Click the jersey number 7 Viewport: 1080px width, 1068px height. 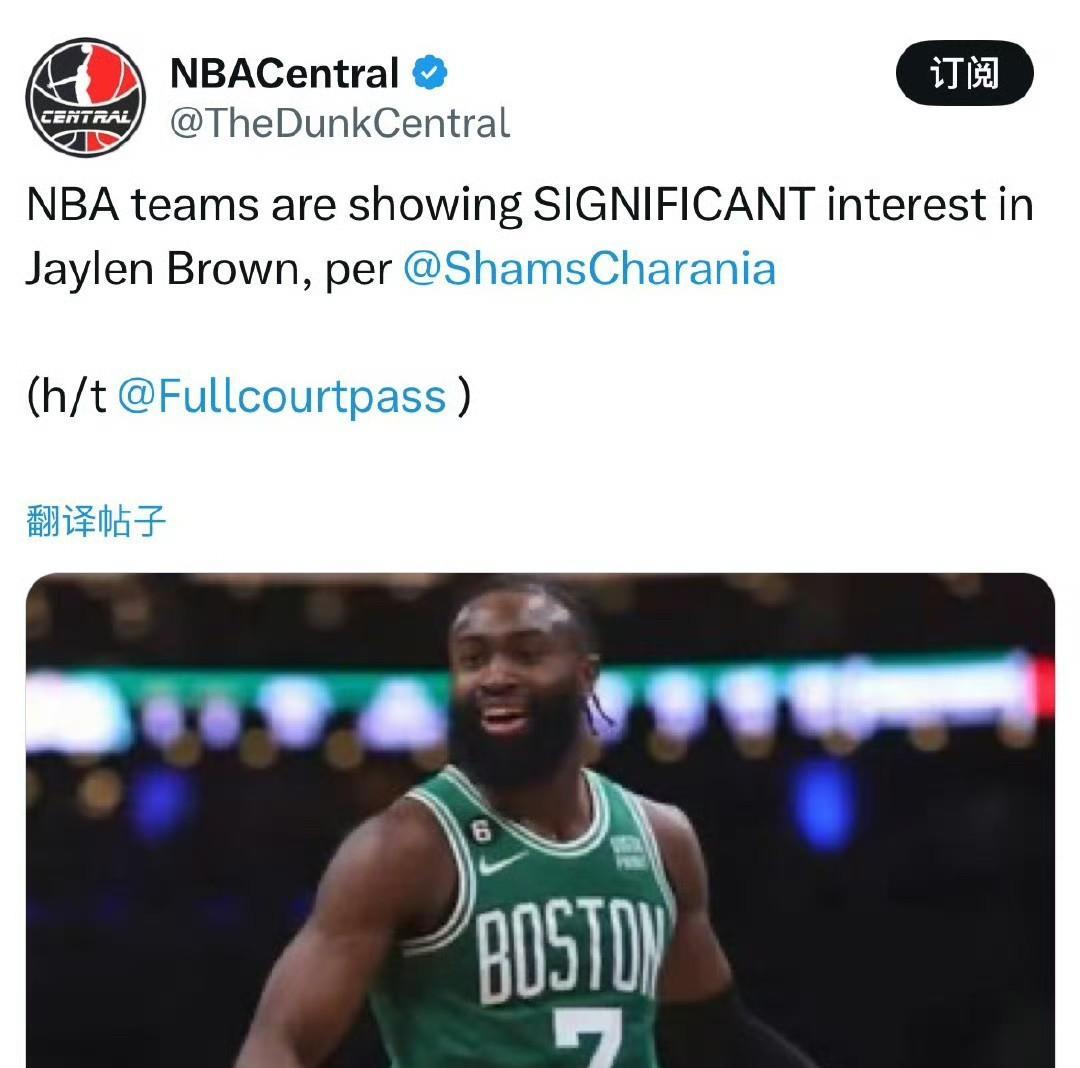coord(589,1038)
